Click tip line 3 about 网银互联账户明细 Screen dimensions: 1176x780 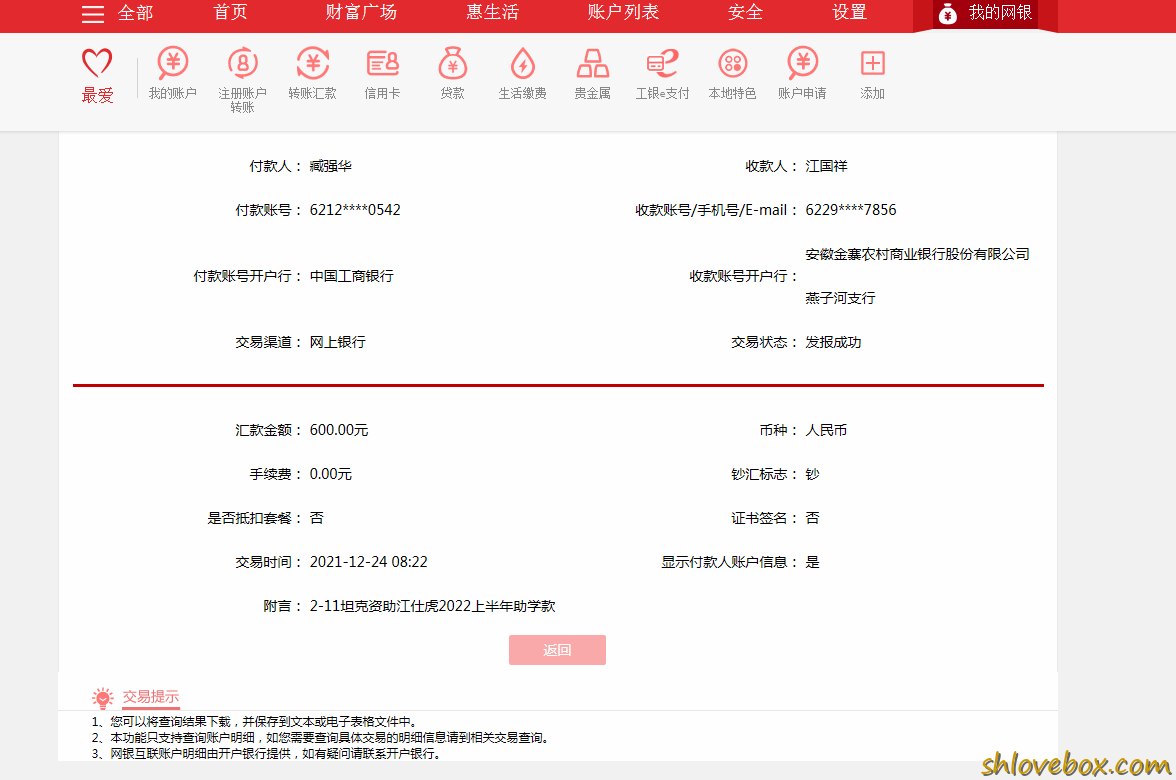coord(266,754)
